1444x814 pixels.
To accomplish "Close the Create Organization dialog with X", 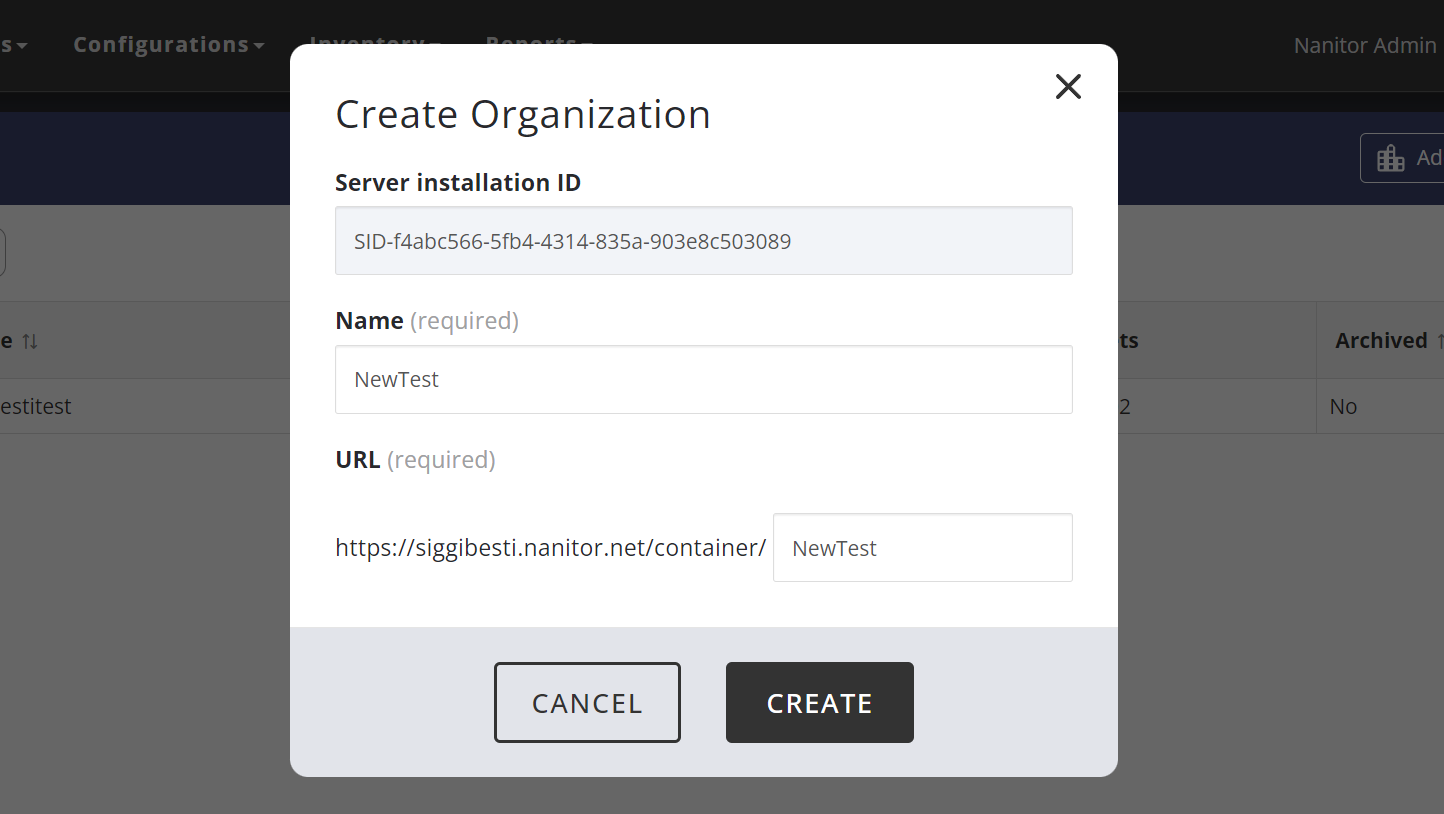I will (x=1068, y=87).
